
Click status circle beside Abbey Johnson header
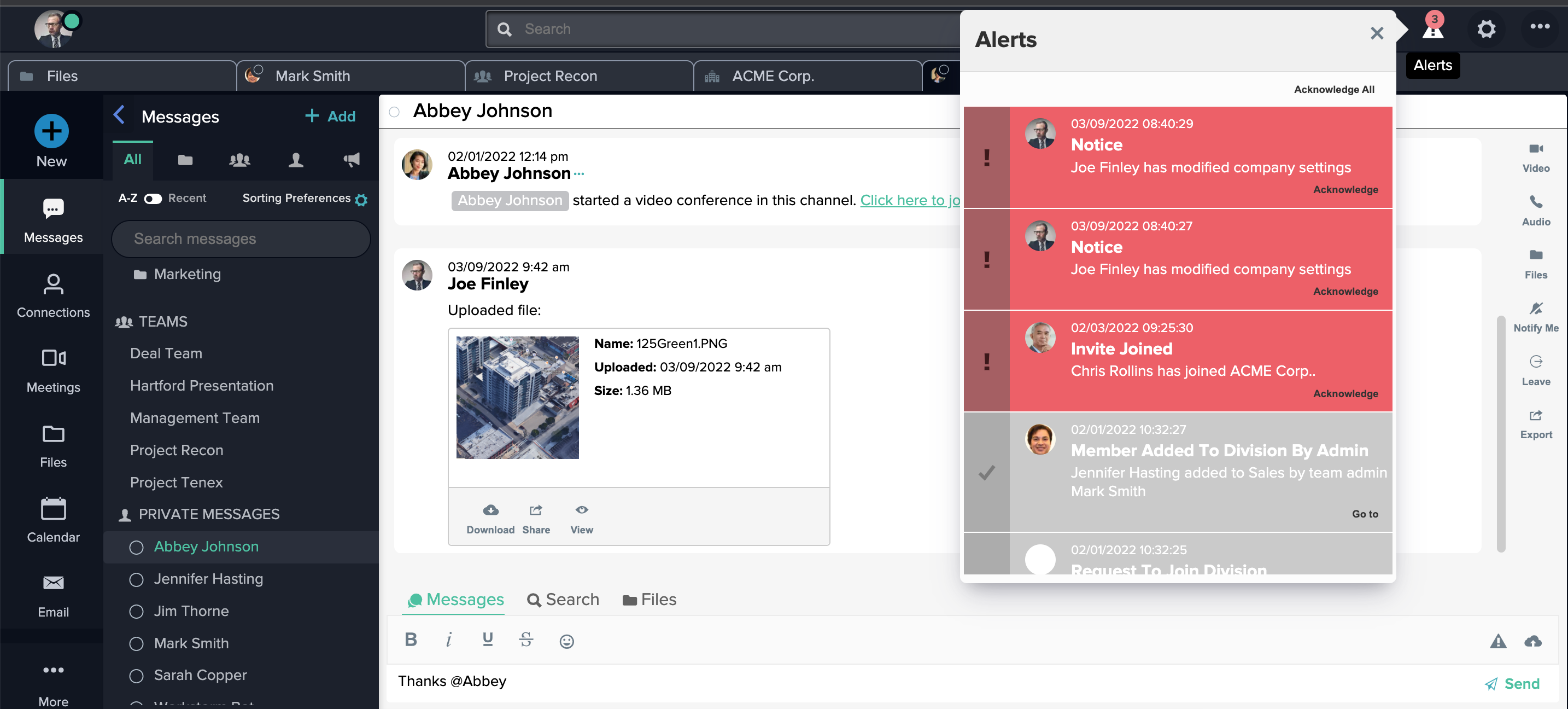point(394,112)
